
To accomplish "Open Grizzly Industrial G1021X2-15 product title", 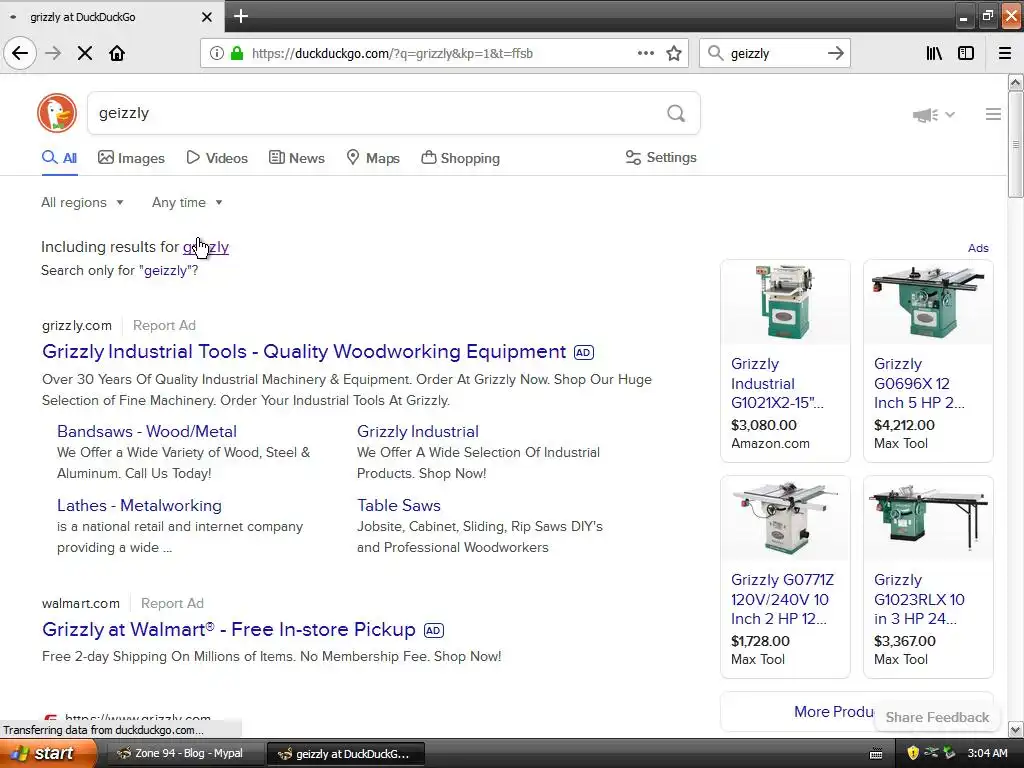I will 777,383.
